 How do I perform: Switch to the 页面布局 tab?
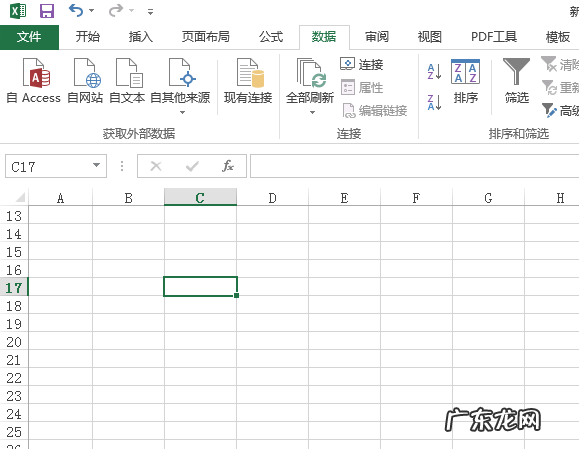[206, 37]
